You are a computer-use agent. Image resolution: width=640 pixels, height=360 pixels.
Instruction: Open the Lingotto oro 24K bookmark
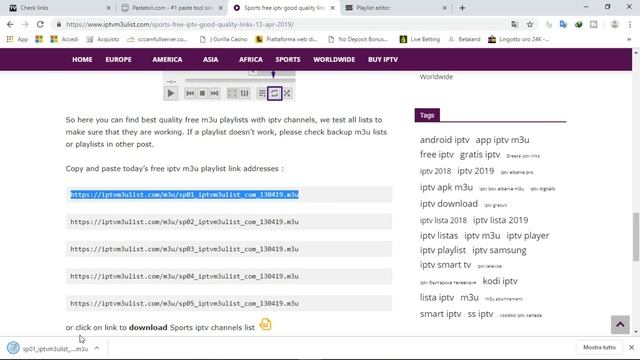pos(518,39)
